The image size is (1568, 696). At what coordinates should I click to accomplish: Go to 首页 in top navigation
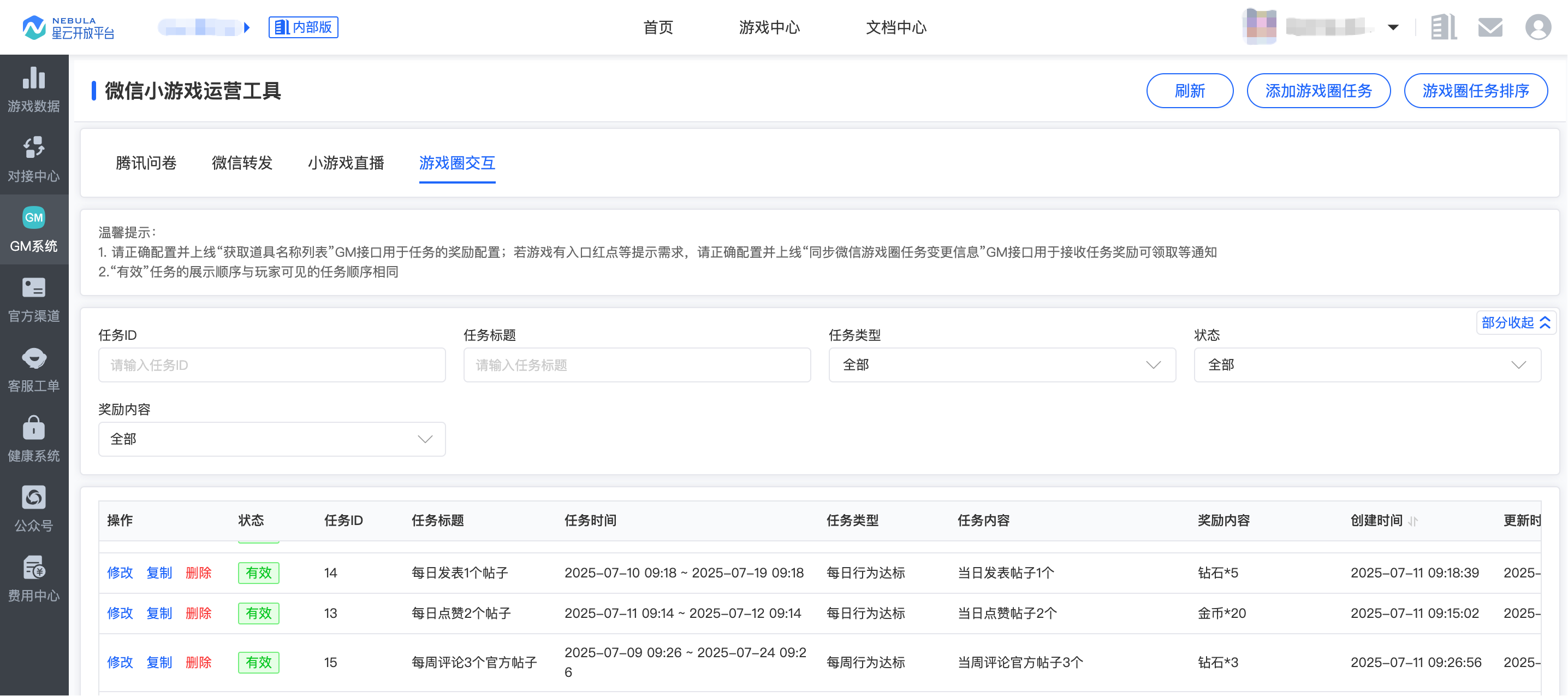coord(658,27)
